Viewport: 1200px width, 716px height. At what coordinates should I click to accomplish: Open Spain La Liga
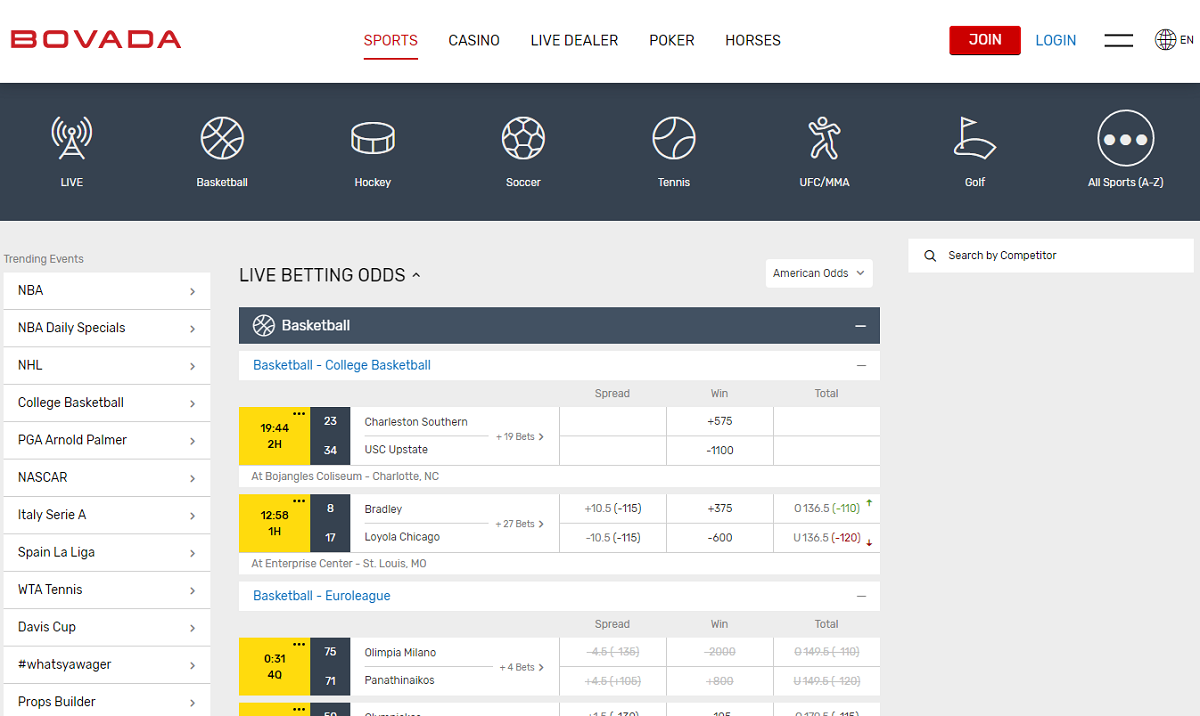[105, 552]
